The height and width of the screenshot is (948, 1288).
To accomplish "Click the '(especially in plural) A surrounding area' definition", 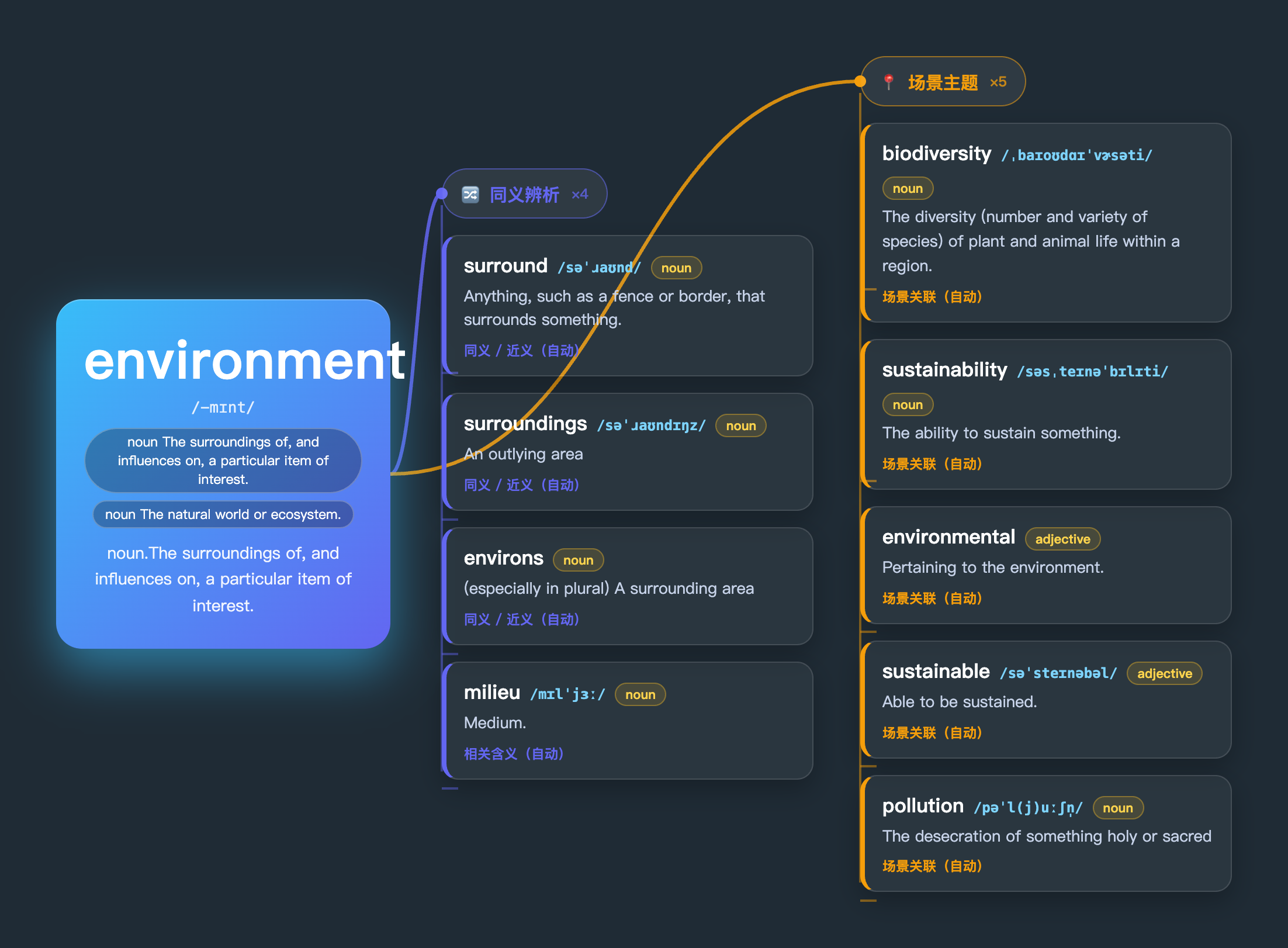I will [609, 589].
